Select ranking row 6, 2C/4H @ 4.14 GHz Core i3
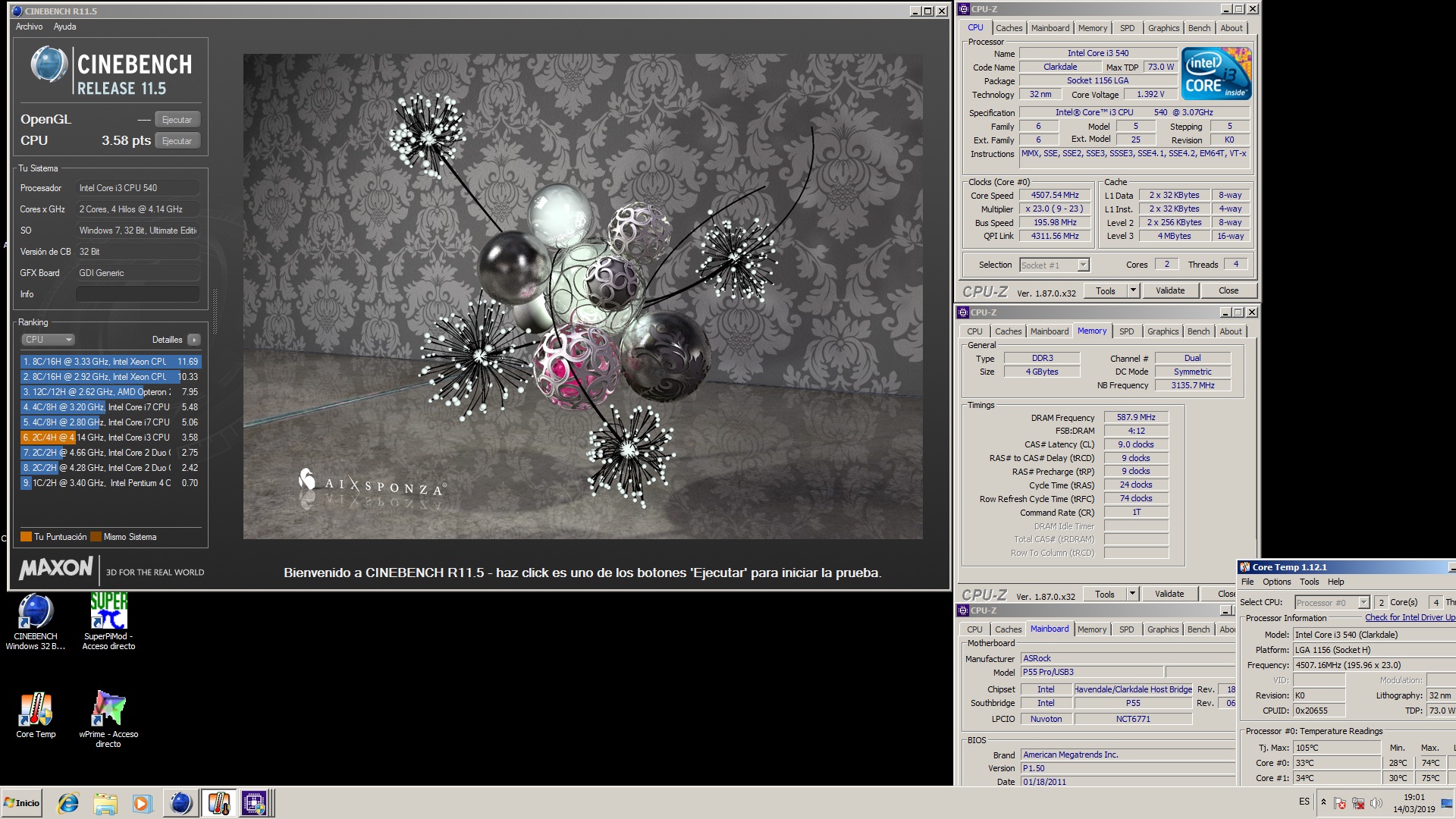The height and width of the screenshot is (819, 1456). click(x=111, y=438)
